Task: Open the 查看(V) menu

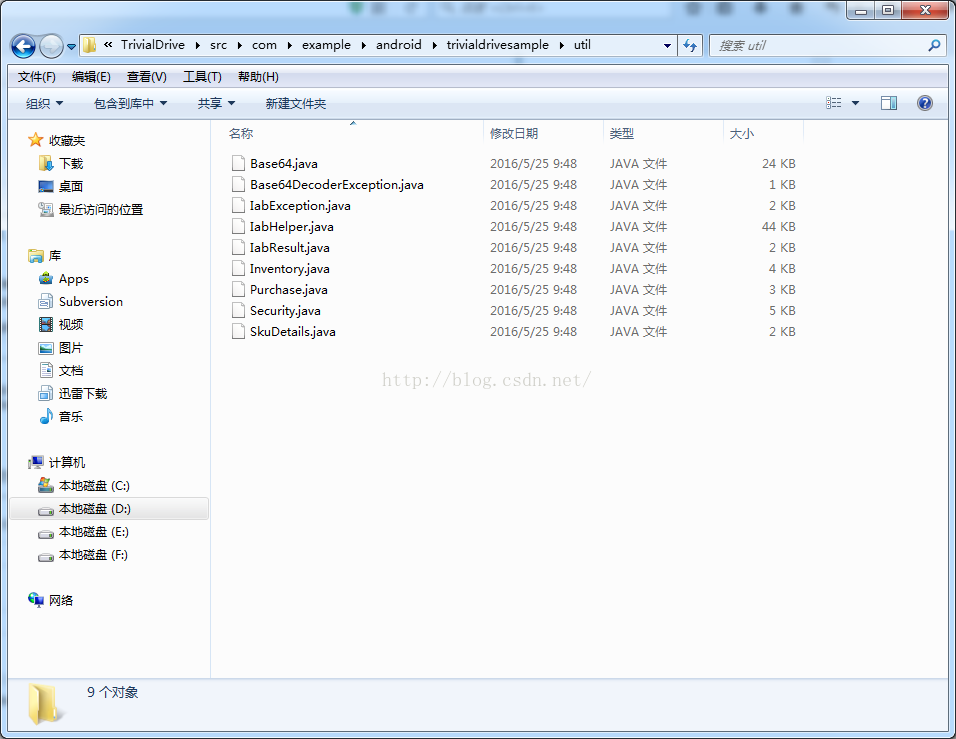Action: point(146,77)
